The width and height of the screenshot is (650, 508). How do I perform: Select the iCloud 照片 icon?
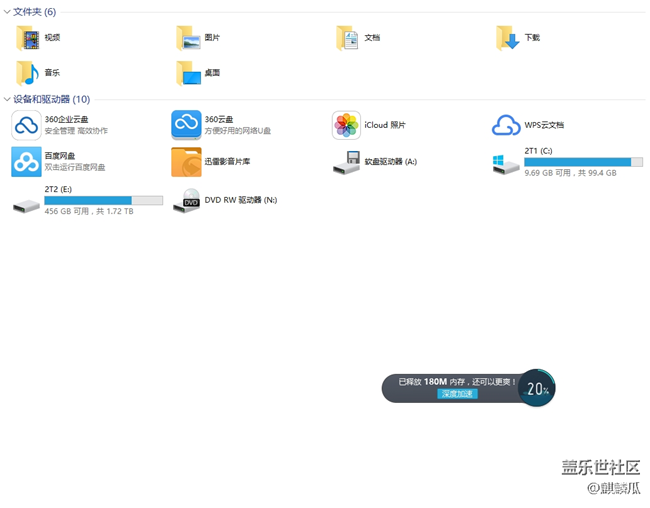click(346, 125)
